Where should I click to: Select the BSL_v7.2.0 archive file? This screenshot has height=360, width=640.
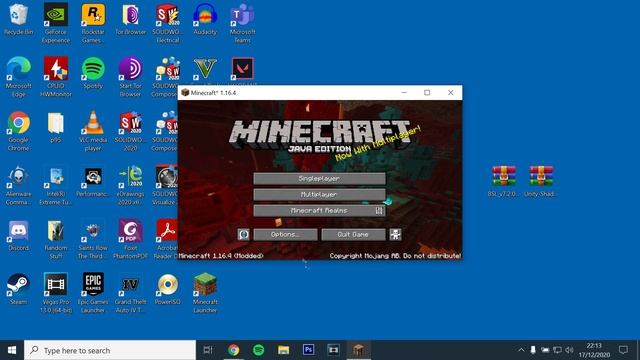point(504,182)
